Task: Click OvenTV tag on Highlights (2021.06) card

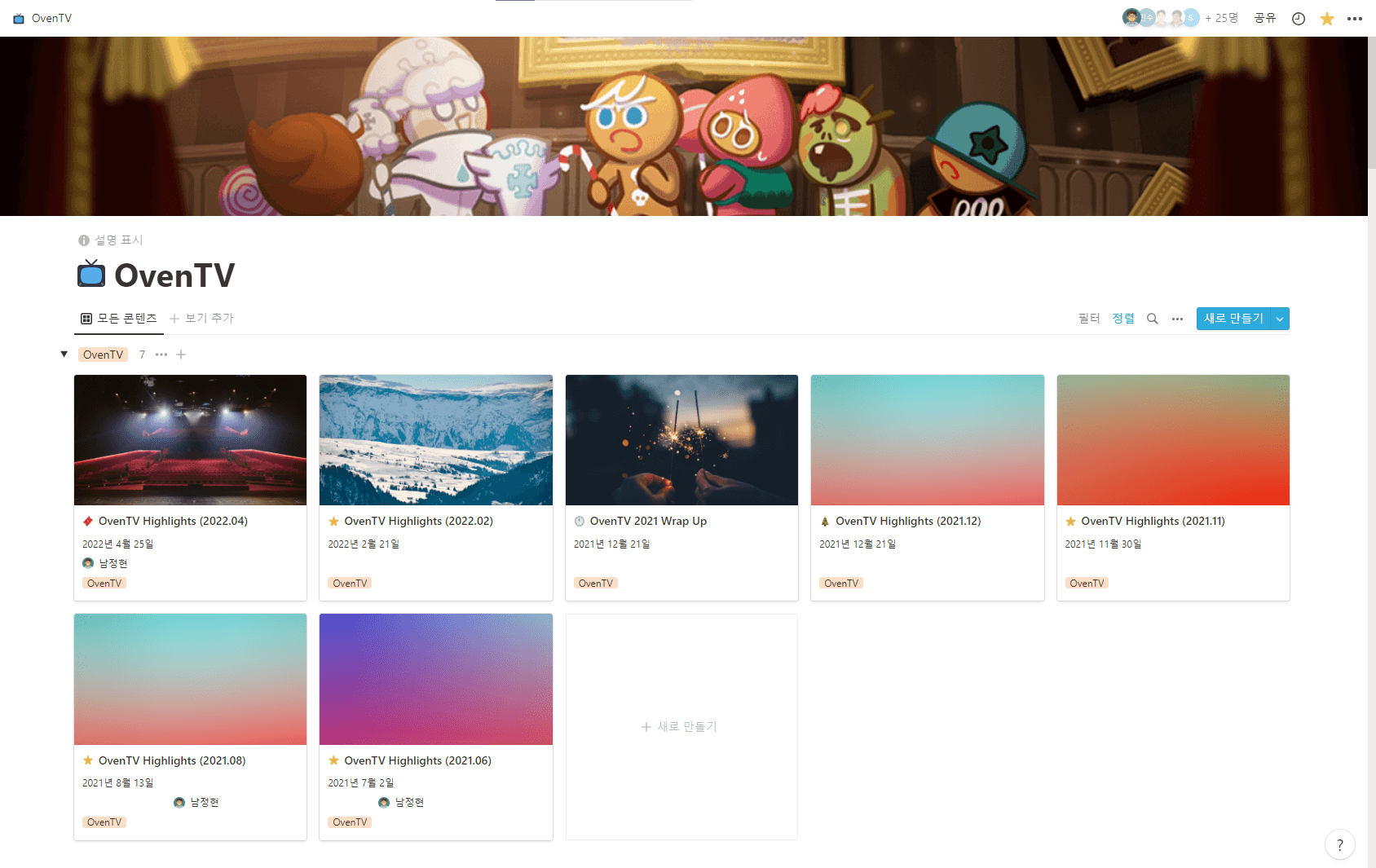Action: click(350, 822)
